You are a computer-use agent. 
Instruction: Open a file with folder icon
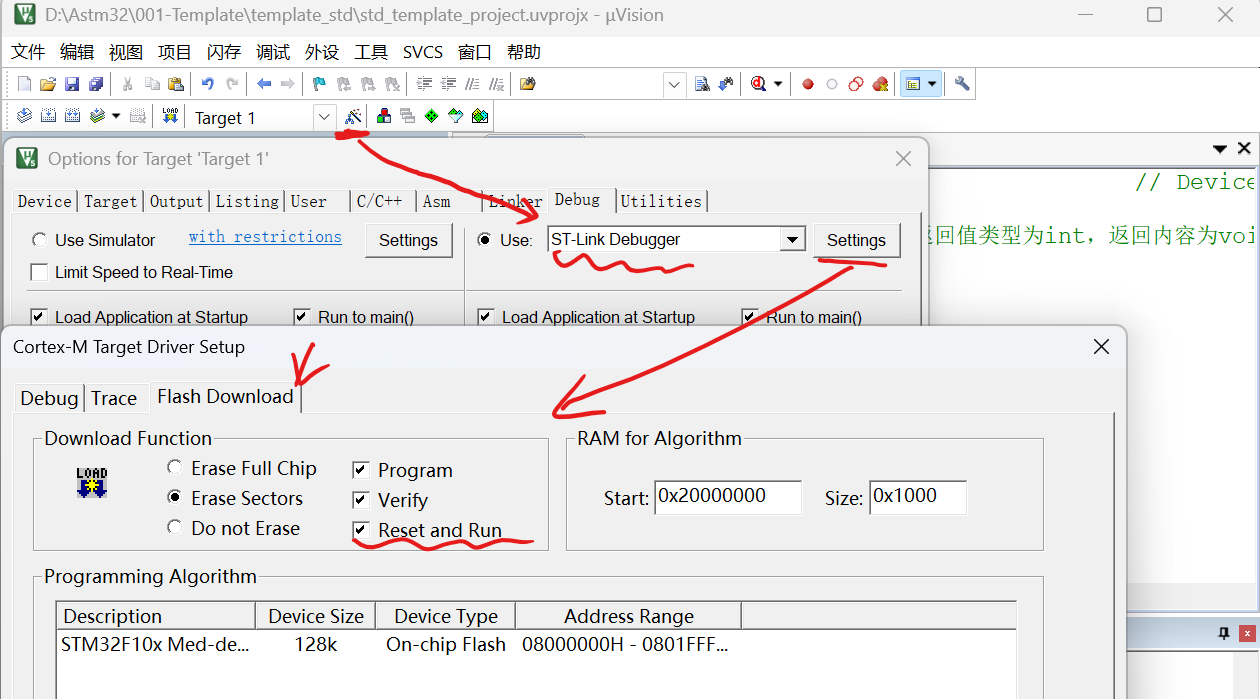click(x=48, y=84)
